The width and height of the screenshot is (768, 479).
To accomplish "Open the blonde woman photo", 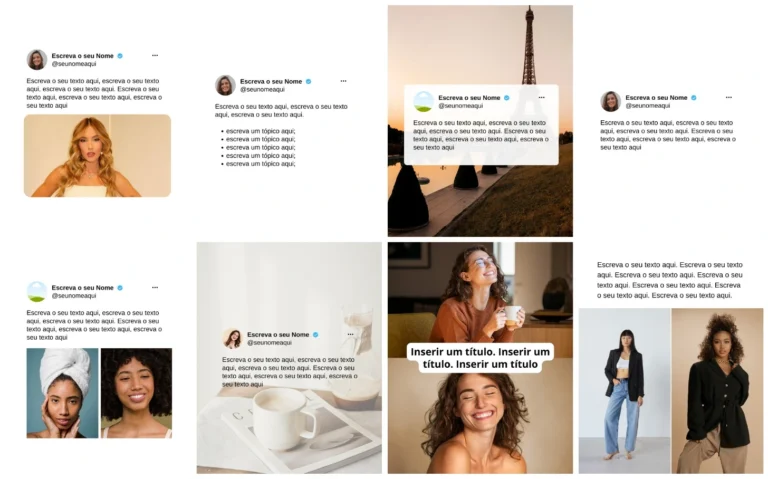I will (97, 155).
